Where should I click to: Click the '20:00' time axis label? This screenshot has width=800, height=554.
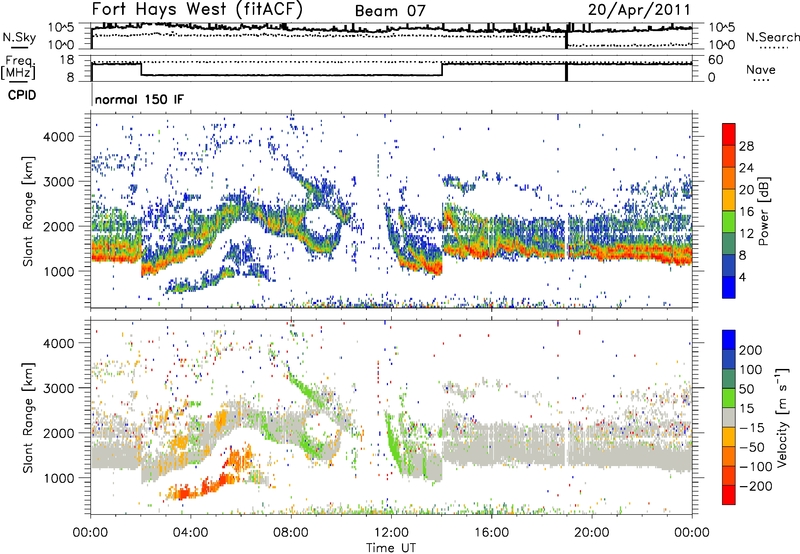(591, 533)
